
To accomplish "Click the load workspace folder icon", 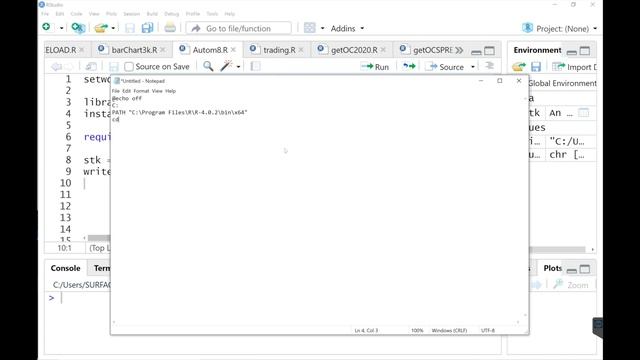I will (519, 67).
